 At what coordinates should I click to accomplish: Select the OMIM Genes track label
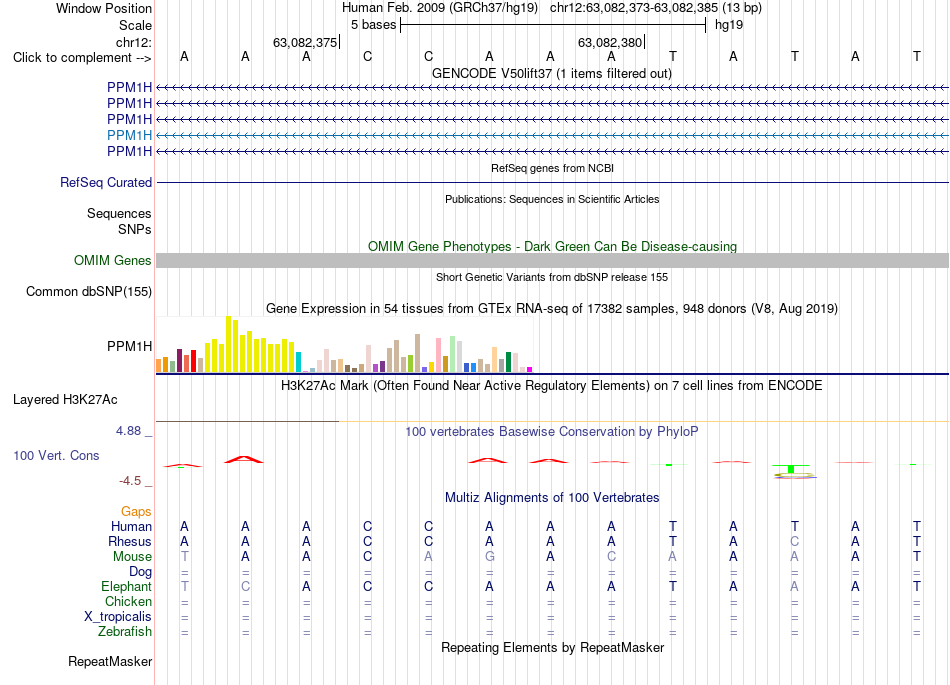click(x=113, y=260)
